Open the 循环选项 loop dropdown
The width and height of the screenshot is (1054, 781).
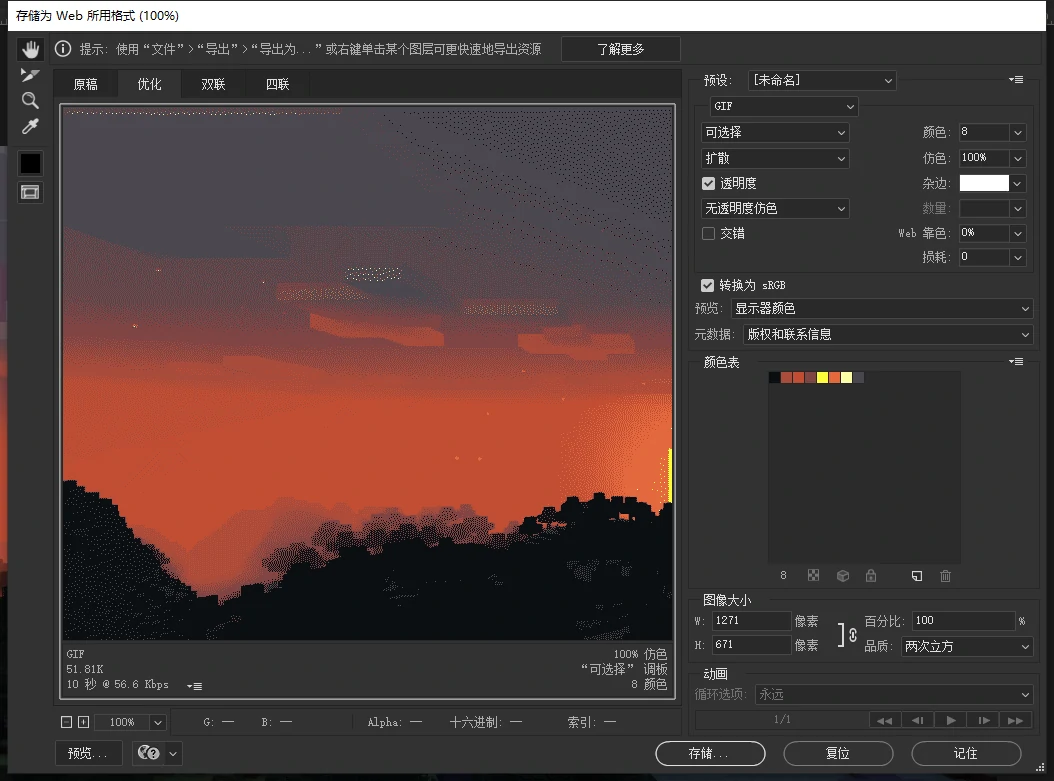pyautogui.click(x=895, y=694)
